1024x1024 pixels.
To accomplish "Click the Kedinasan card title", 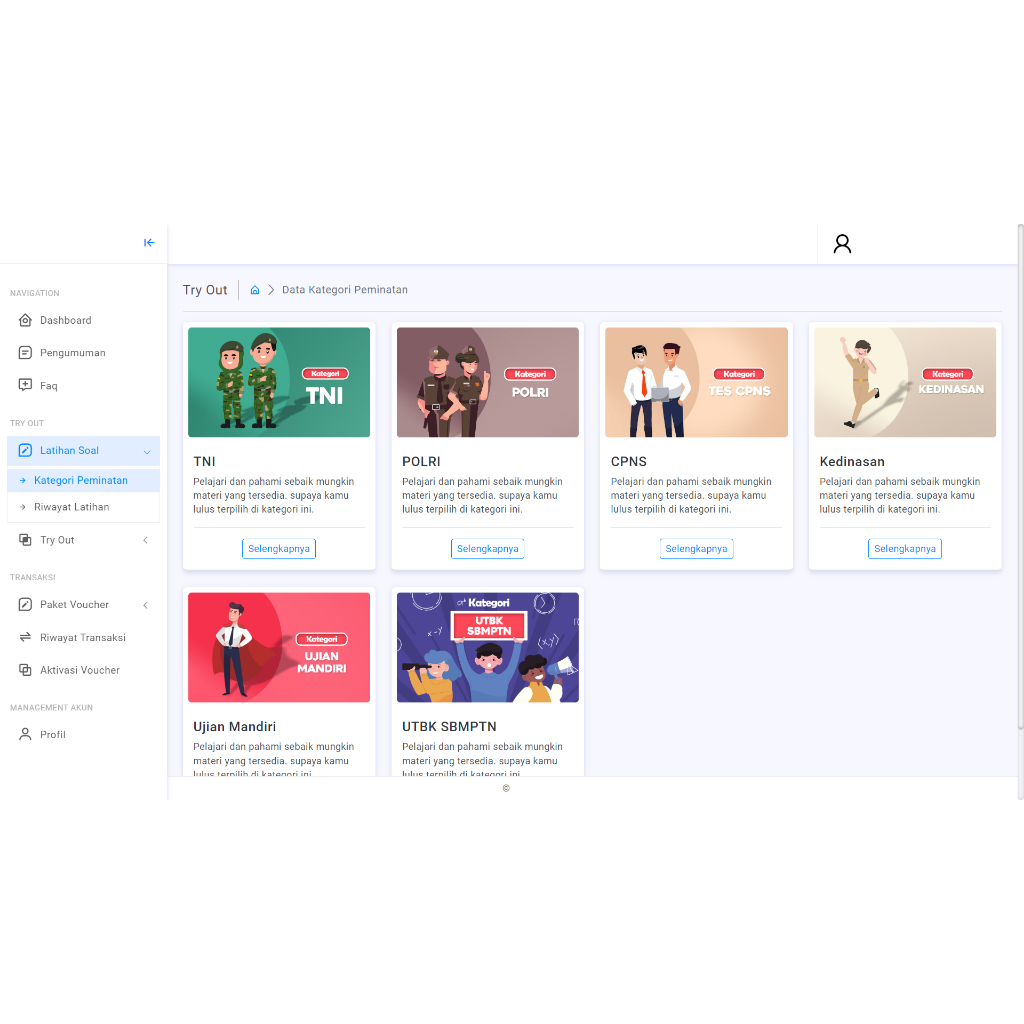I will tap(852, 462).
